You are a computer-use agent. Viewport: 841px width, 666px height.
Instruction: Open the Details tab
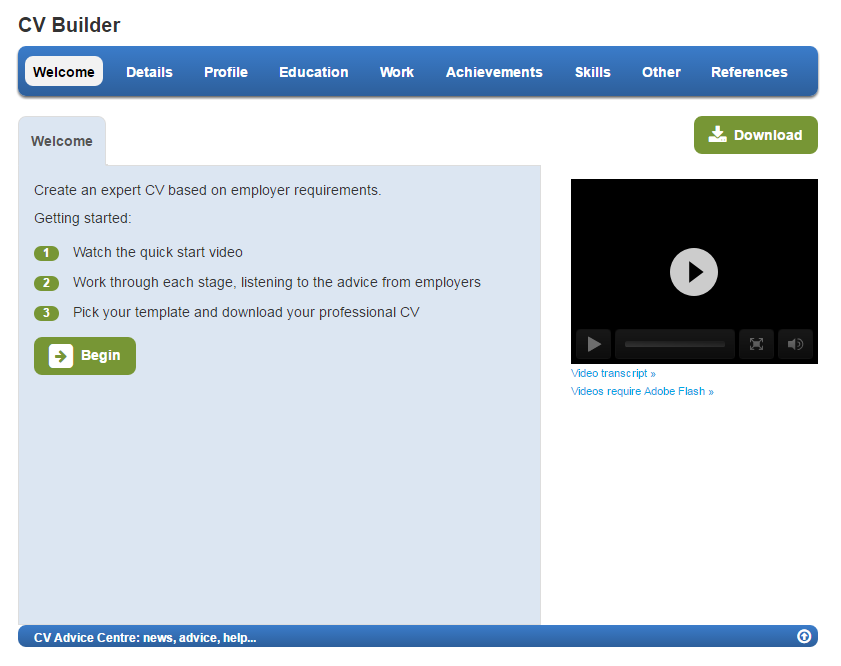tap(149, 72)
